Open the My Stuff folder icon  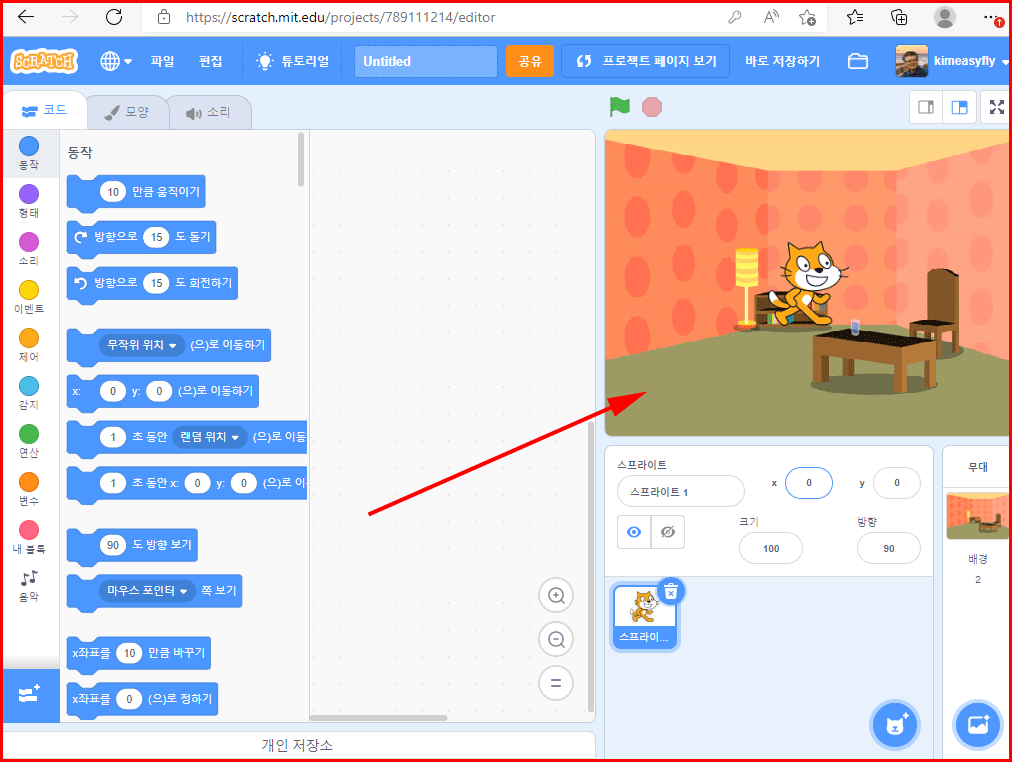[x=858, y=61]
